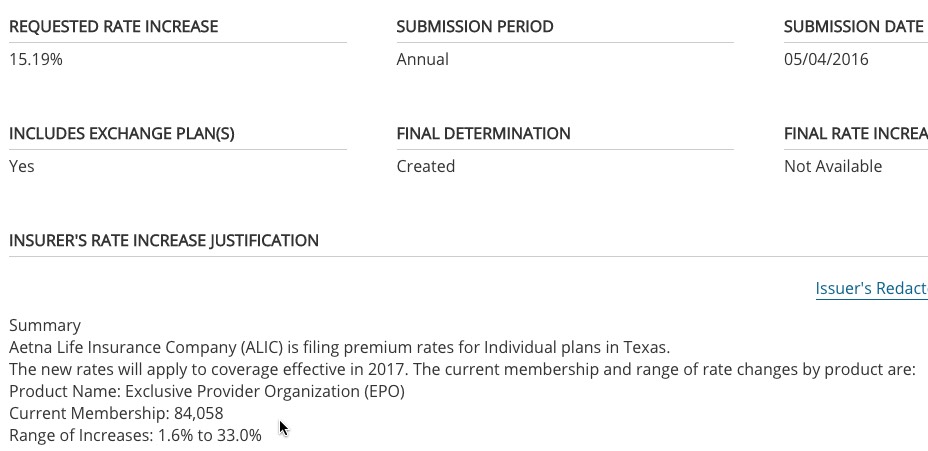Click the Requested Rate Increase heading
This screenshot has height=451, width=928.
pyautogui.click(x=113, y=27)
